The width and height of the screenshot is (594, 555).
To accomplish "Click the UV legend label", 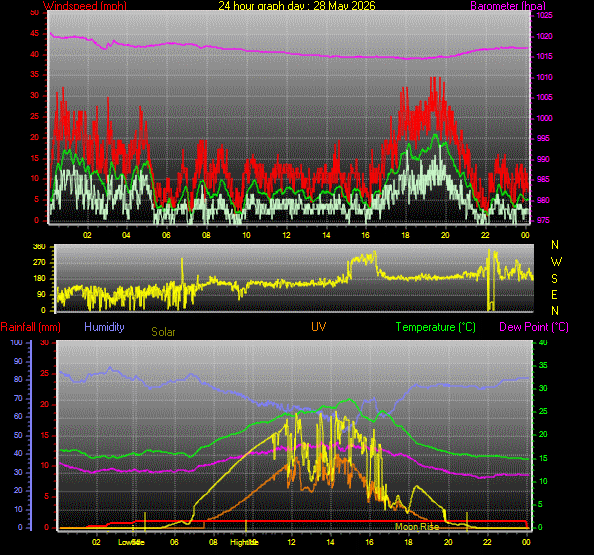I will pyautogui.click(x=319, y=327).
